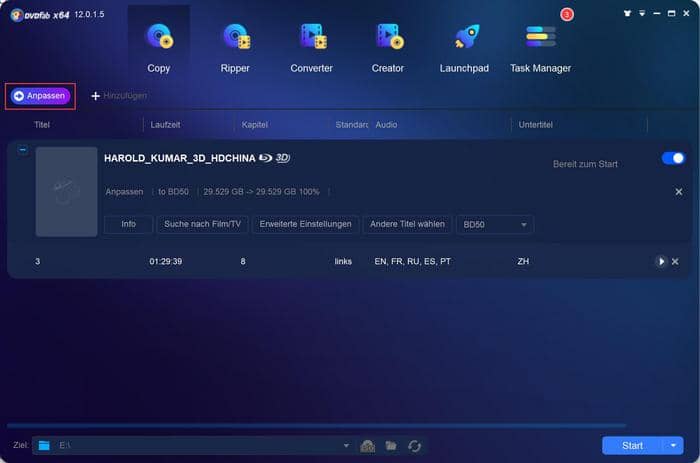Click the audio tracks EN, FR, RU, ES, PT

[412, 262]
